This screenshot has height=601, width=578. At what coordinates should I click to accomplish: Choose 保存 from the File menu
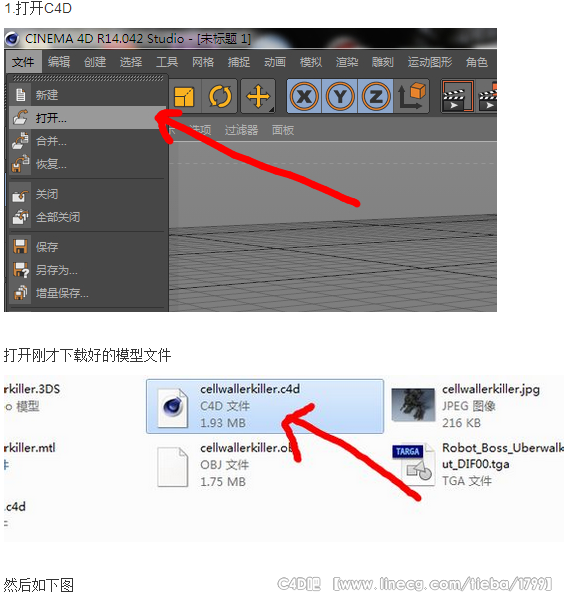coord(87,247)
